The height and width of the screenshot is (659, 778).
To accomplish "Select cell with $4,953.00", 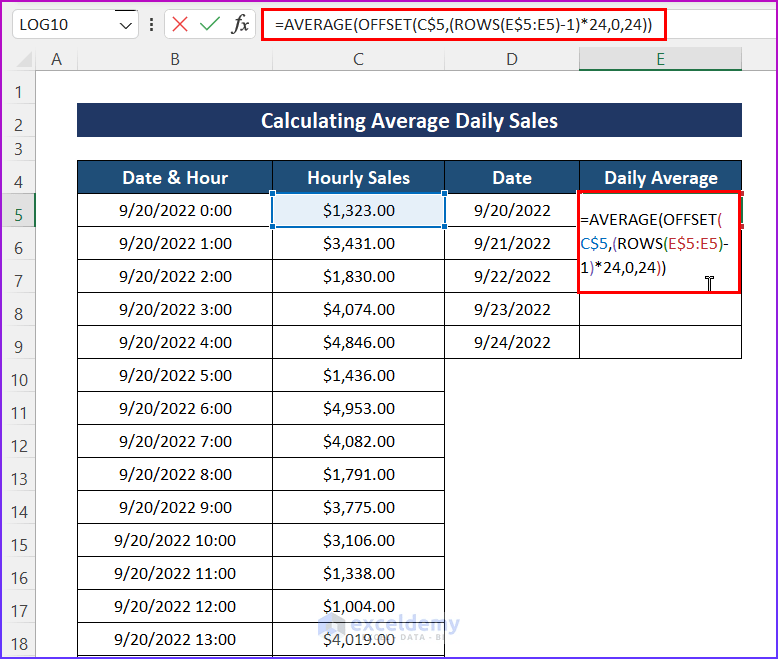I will [x=358, y=408].
